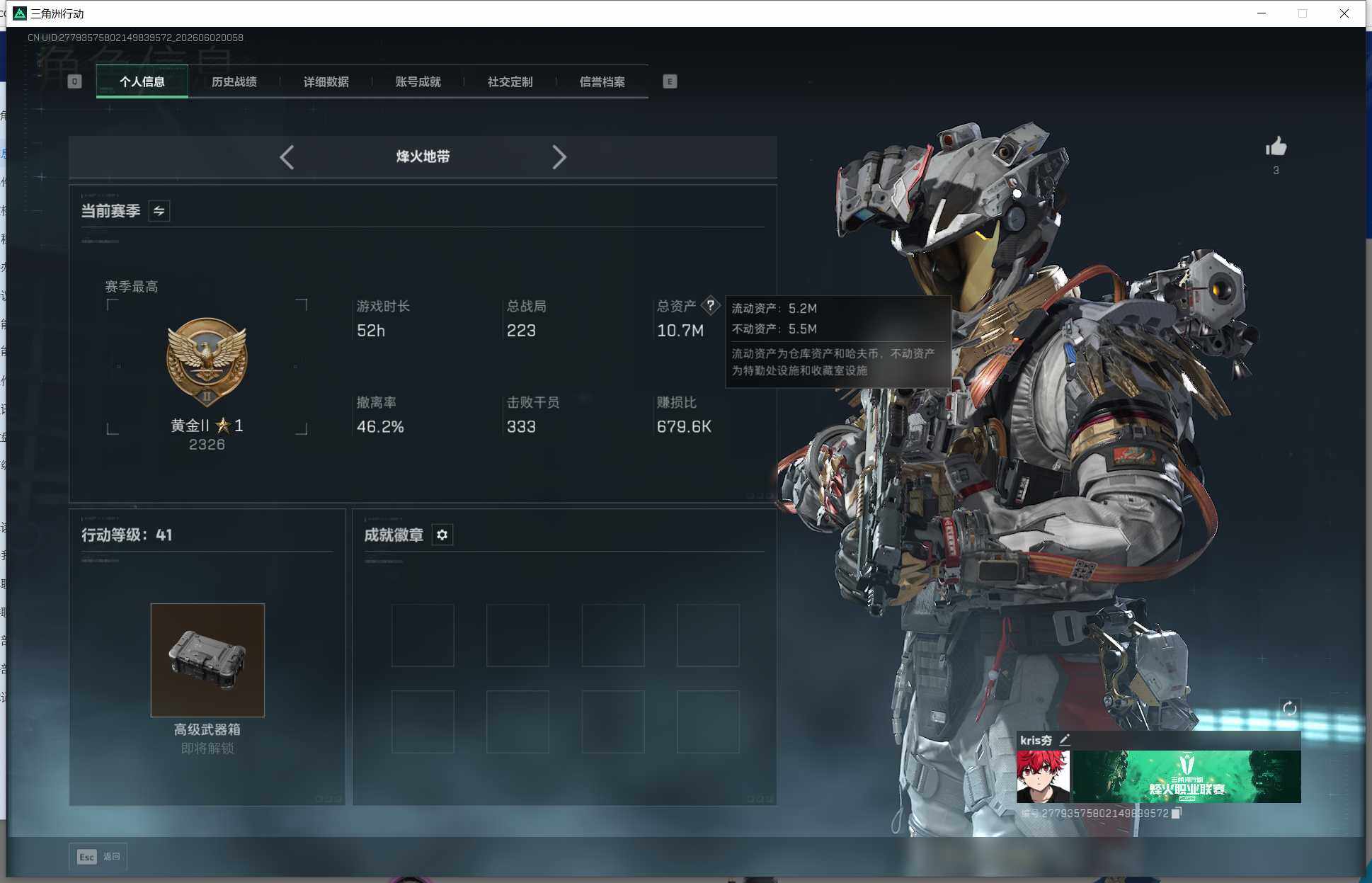Screen dimensions: 1372x883
Task: Click the Q key previous-tab icon
Action: 74,81
